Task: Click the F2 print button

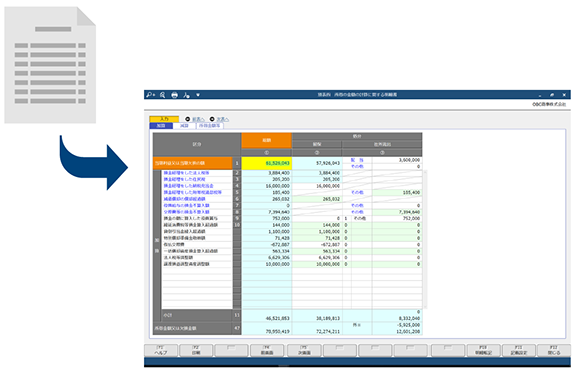Action: [x=196, y=350]
